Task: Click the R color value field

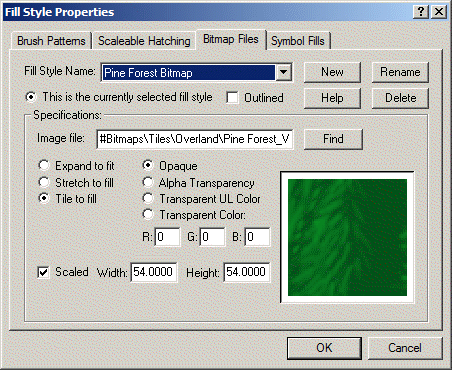Action: click(167, 237)
